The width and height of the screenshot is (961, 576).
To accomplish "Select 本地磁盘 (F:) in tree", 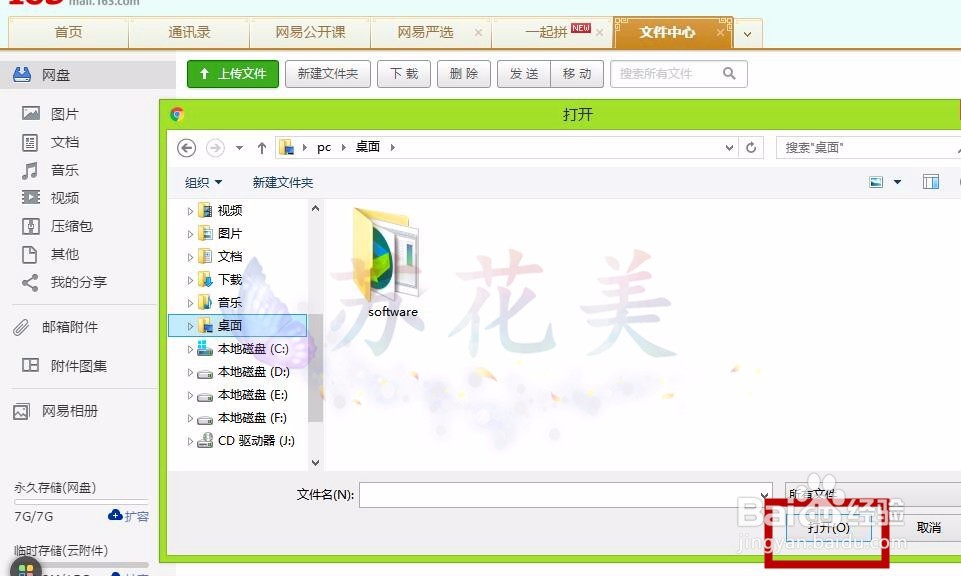I will point(252,418).
